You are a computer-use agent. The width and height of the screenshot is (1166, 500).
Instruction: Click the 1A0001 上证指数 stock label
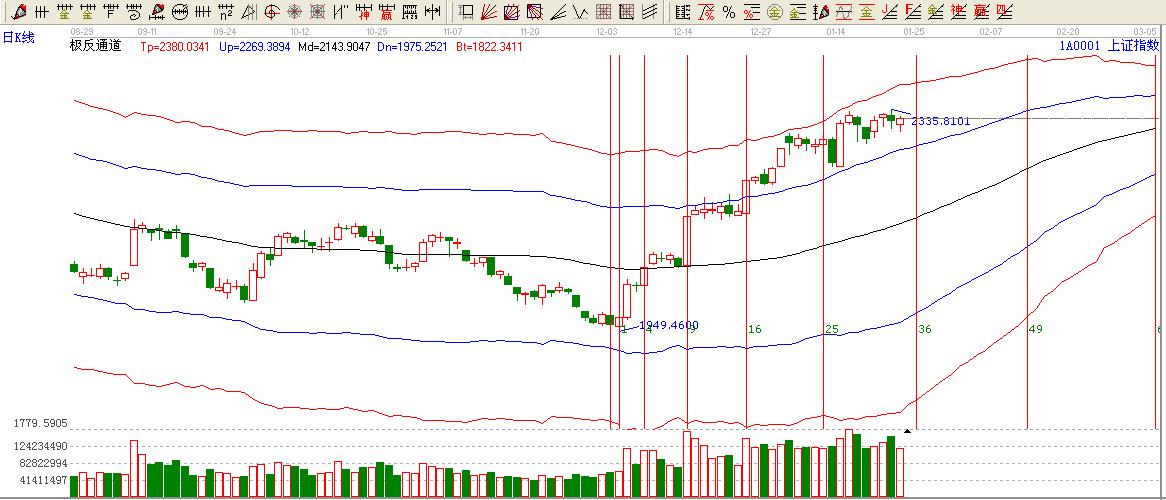[1108, 46]
